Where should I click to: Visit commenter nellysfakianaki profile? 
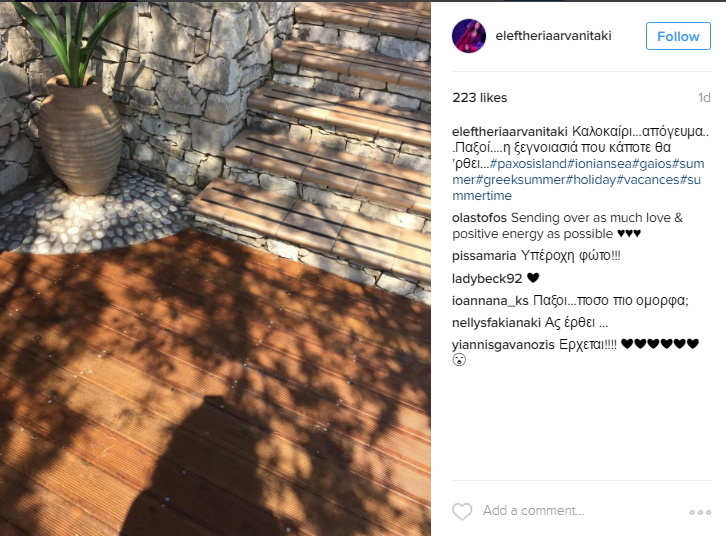496,323
